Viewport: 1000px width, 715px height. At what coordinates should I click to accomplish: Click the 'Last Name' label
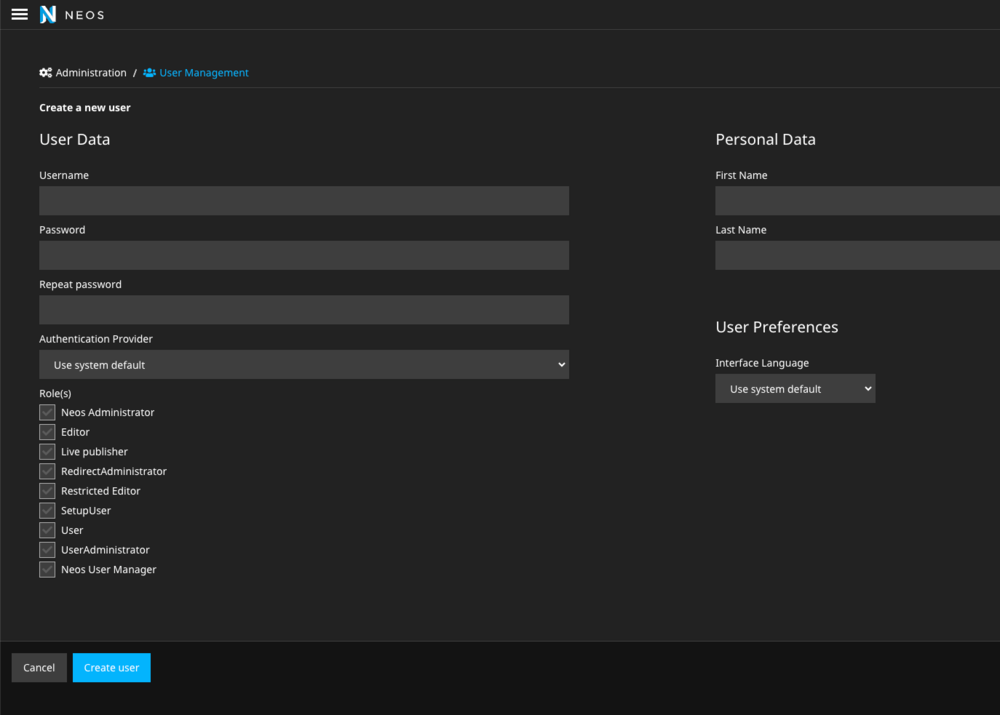[x=741, y=230]
